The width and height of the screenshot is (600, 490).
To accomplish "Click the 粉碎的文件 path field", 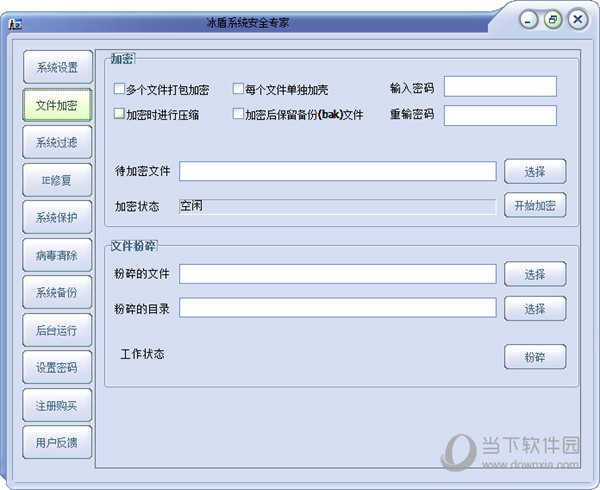I will point(338,274).
